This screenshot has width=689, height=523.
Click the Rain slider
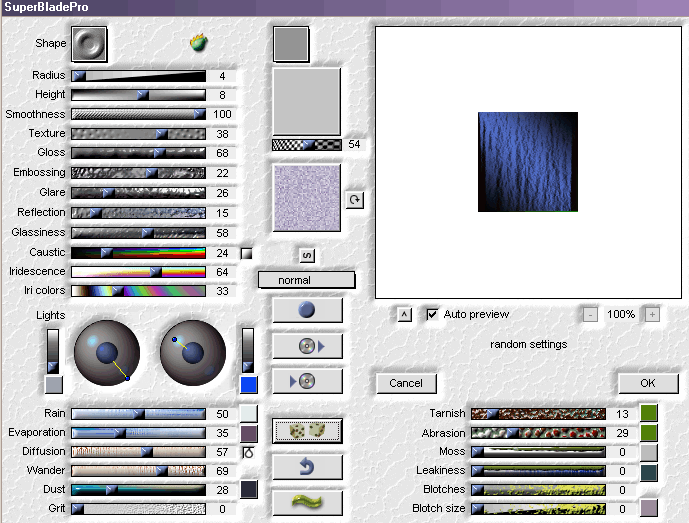(x=138, y=414)
